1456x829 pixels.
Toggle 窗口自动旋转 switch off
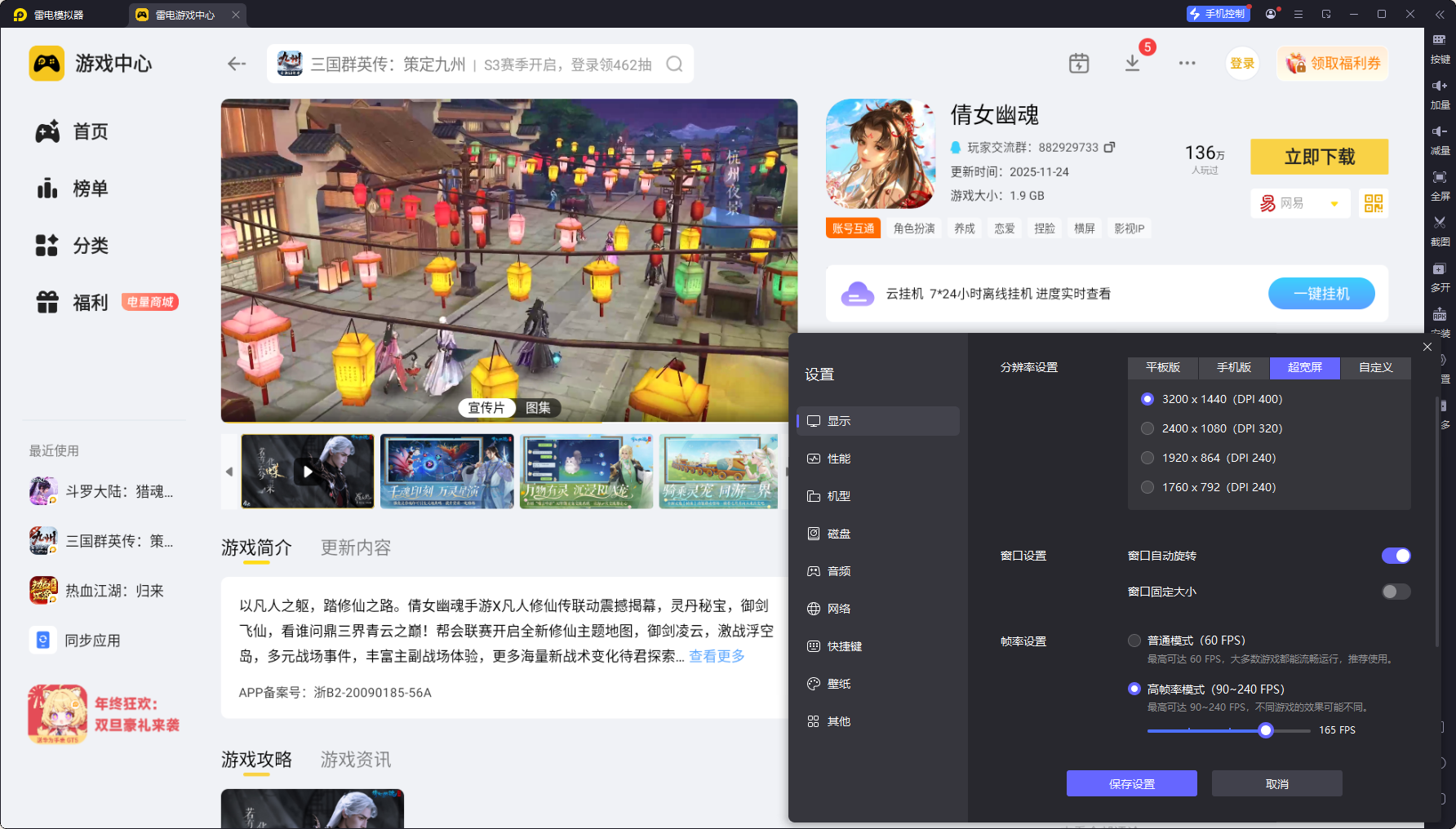click(1396, 556)
